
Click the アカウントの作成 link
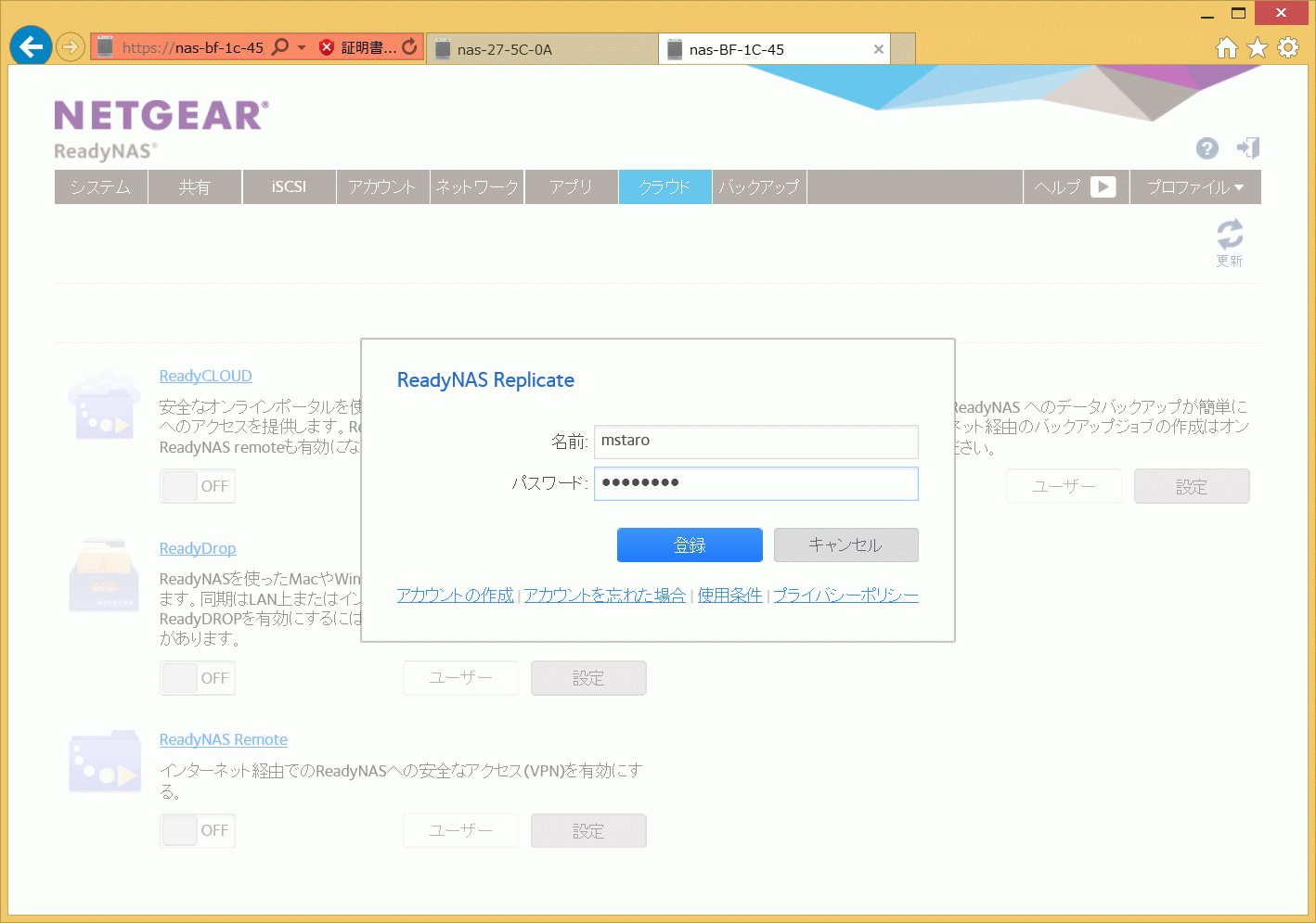tap(455, 596)
